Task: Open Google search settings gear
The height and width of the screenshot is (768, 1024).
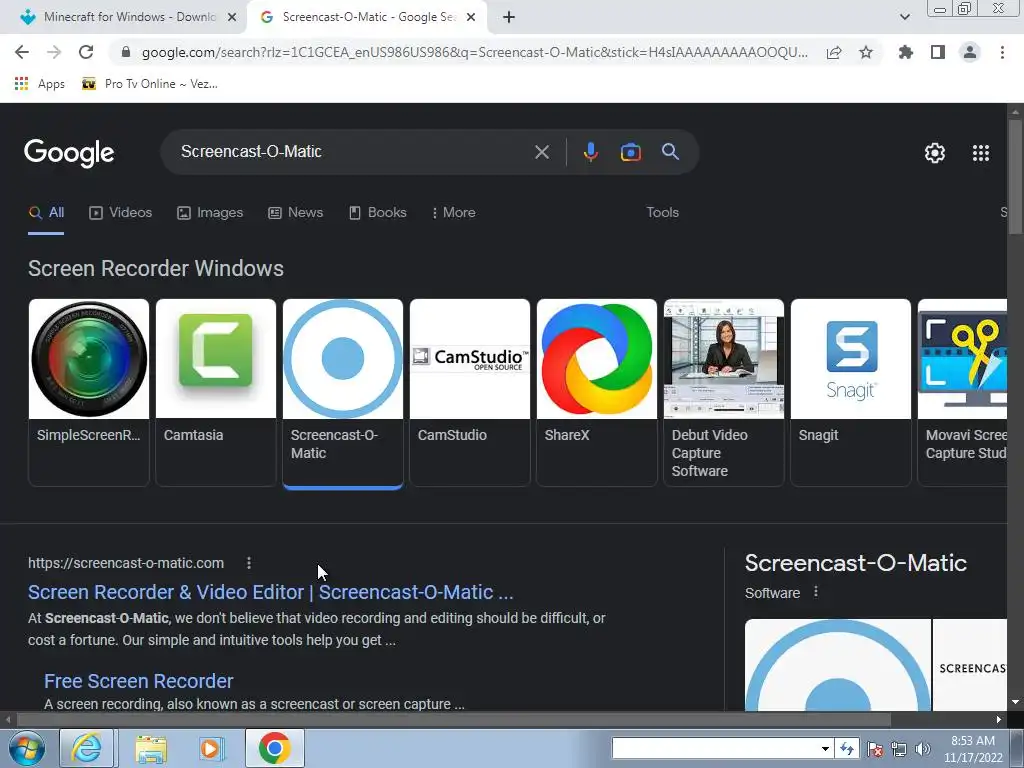Action: pyautogui.click(x=935, y=153)
